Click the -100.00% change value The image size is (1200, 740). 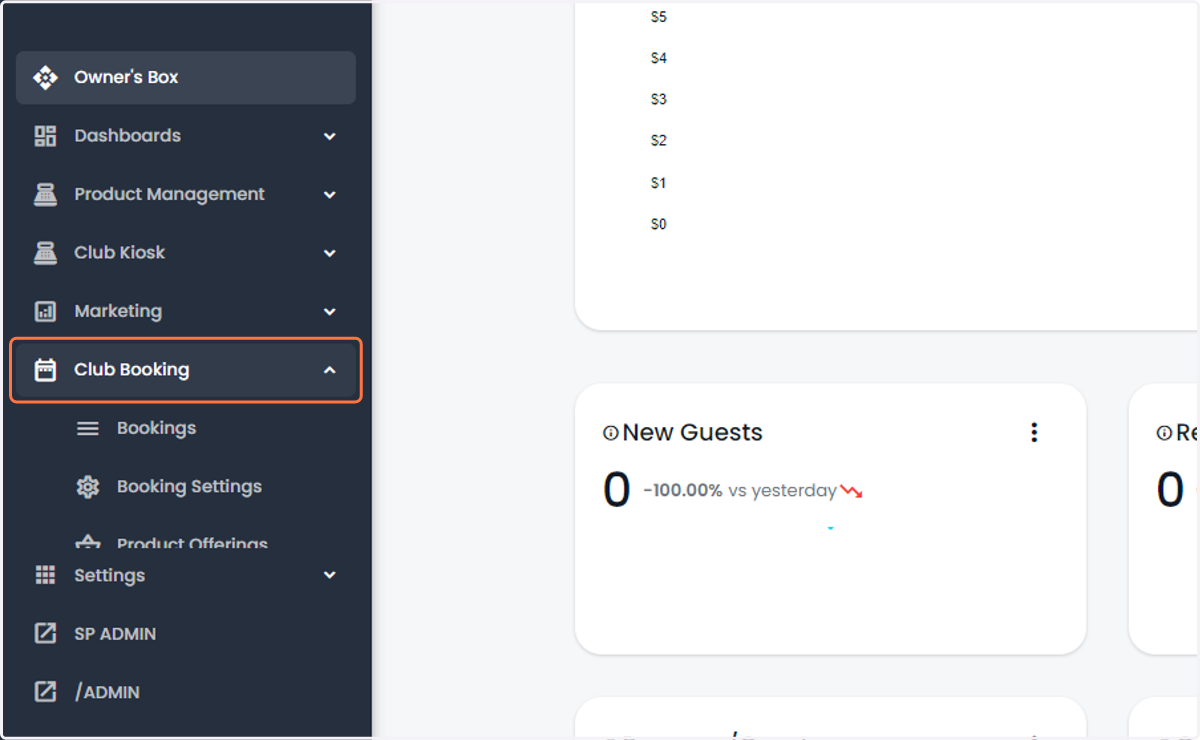683,491
